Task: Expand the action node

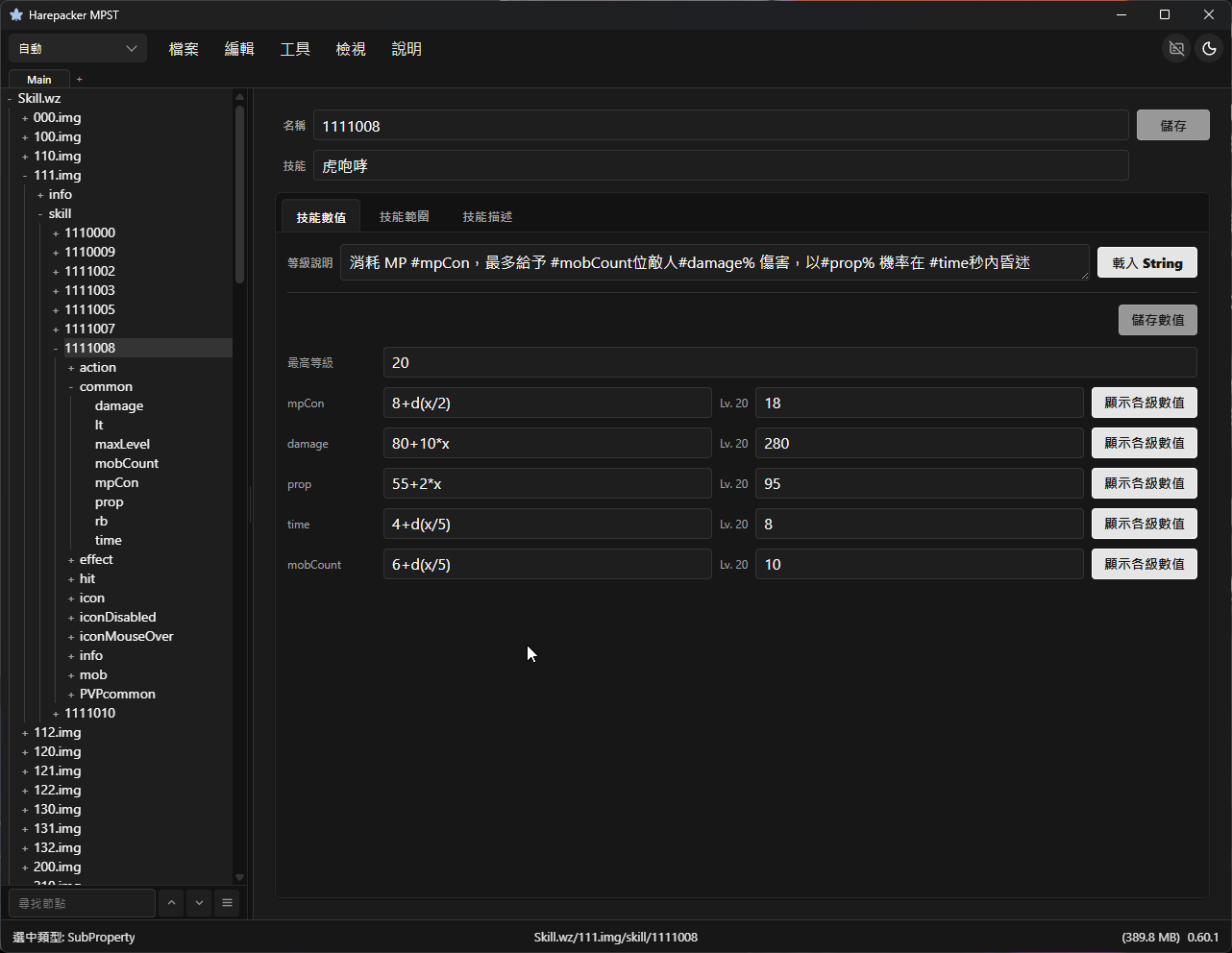Action: point(71,368)
